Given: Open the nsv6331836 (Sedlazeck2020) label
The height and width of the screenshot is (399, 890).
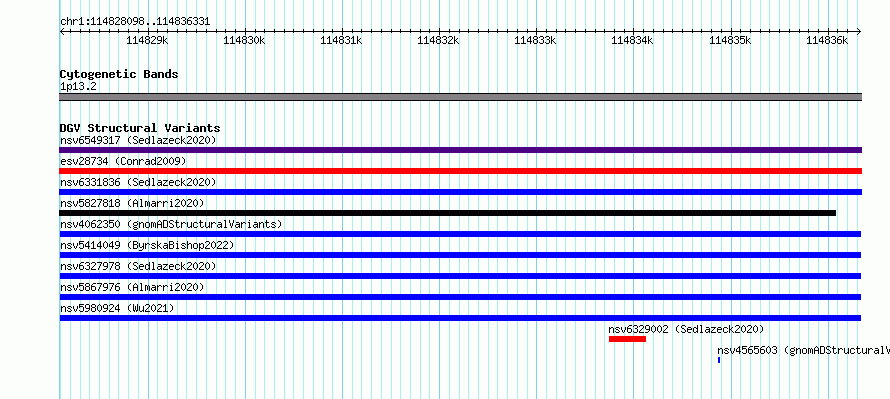Looking at the screenshot, I should click(138, 182).
